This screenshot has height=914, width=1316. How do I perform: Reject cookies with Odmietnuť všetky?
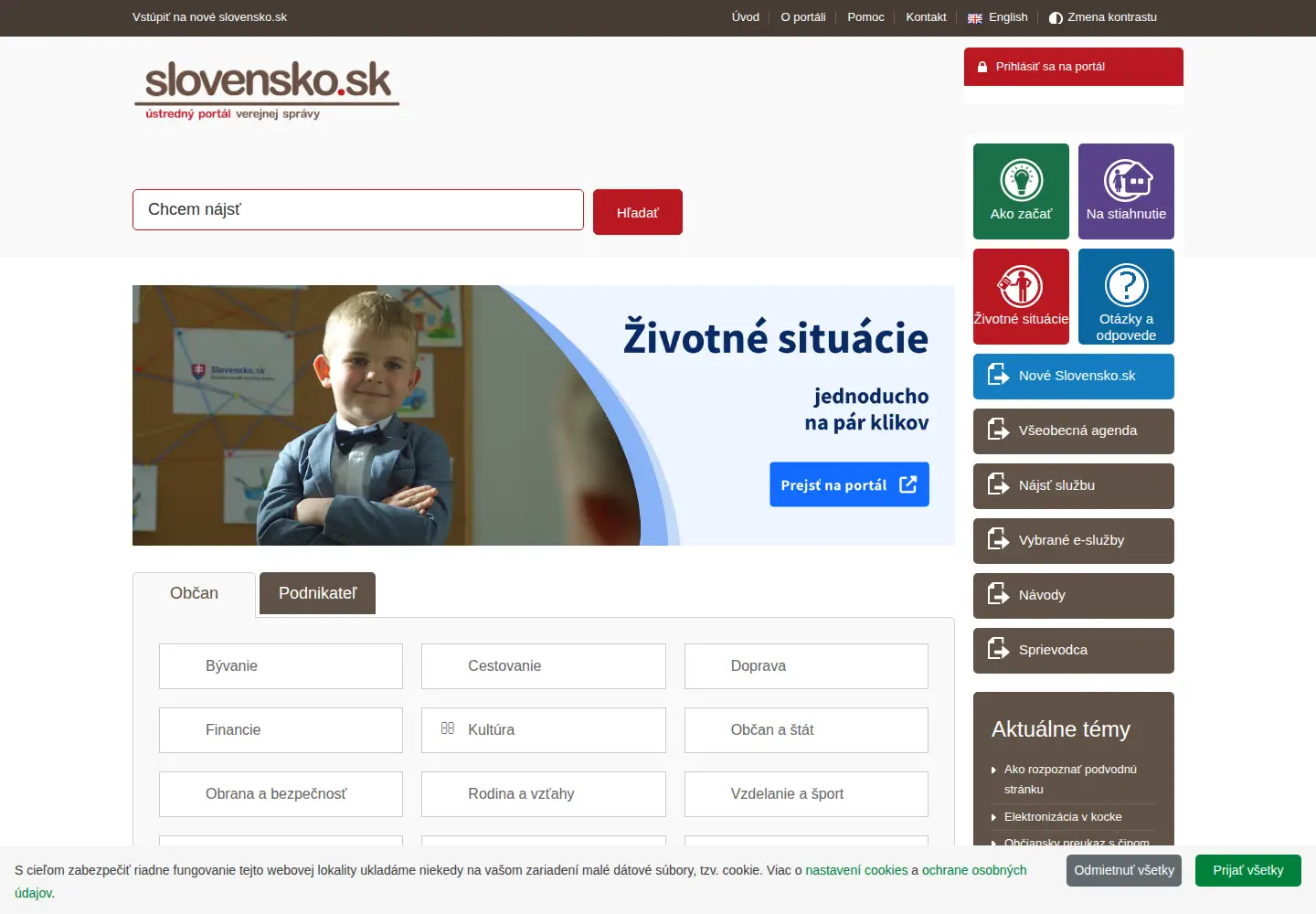click(1124, 870)
